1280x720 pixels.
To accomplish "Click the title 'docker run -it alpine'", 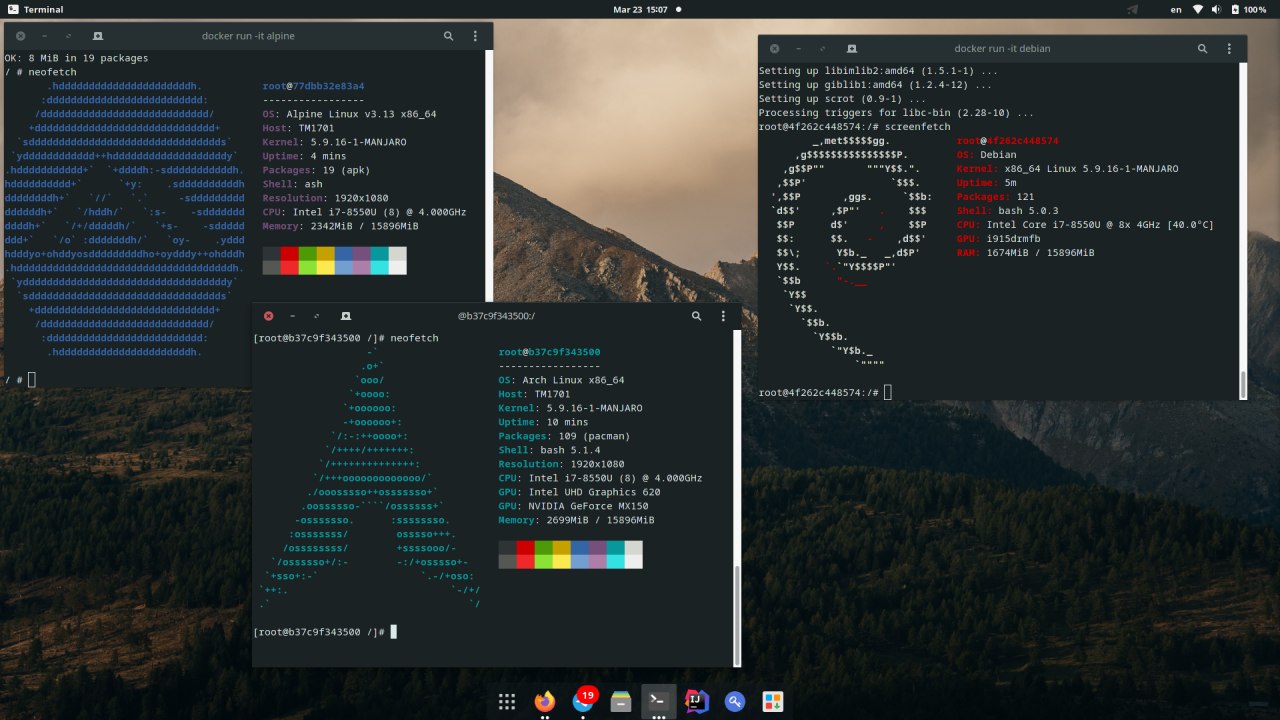I will [x=248, y=36].
